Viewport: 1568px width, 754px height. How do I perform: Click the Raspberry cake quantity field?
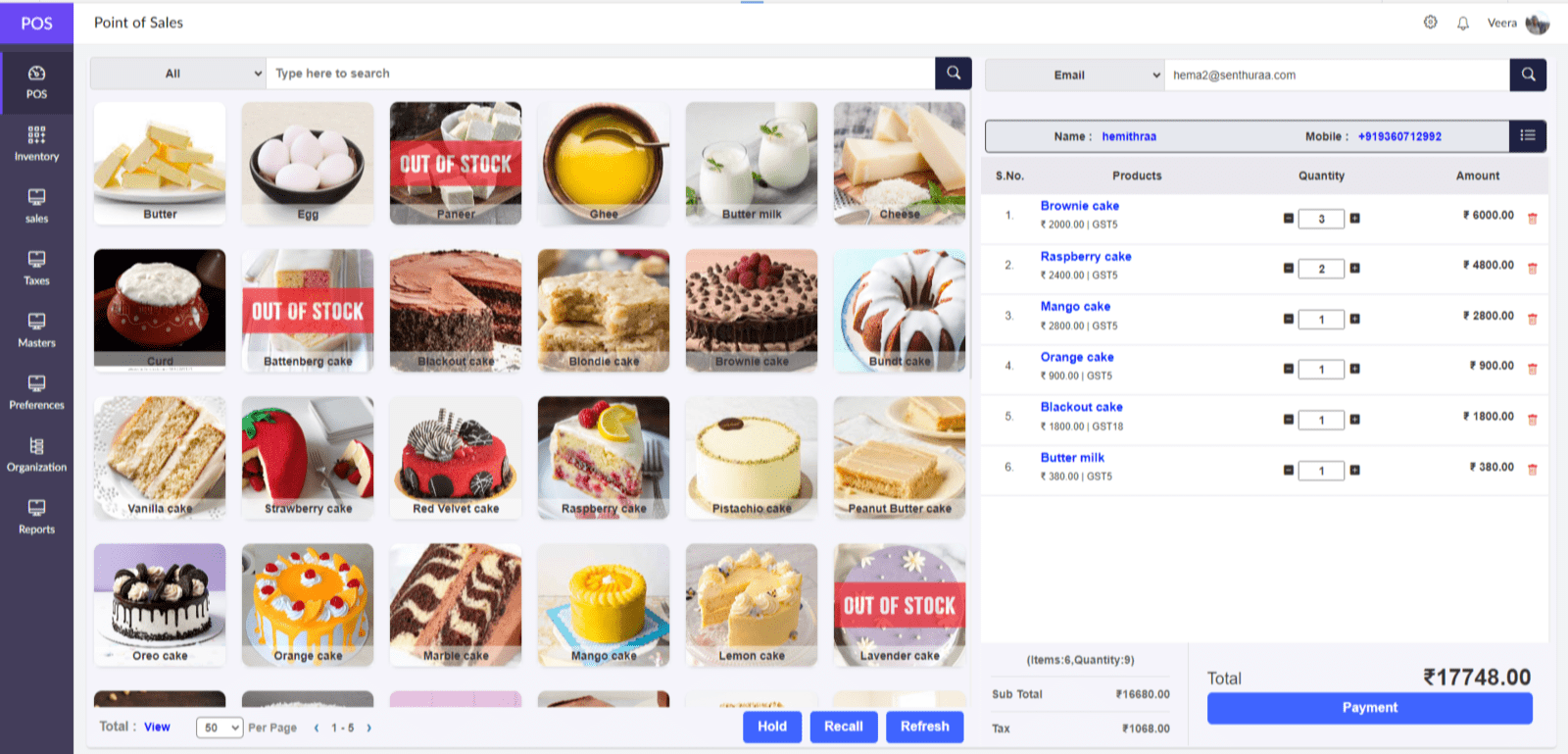tap(1321, 269)
